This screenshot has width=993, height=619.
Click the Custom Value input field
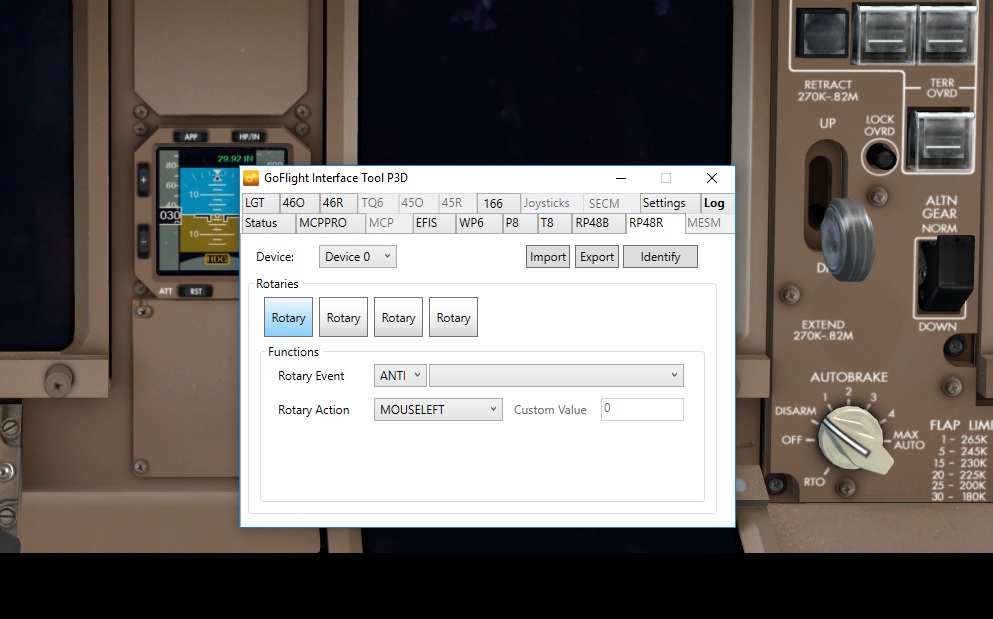[642, 409]
